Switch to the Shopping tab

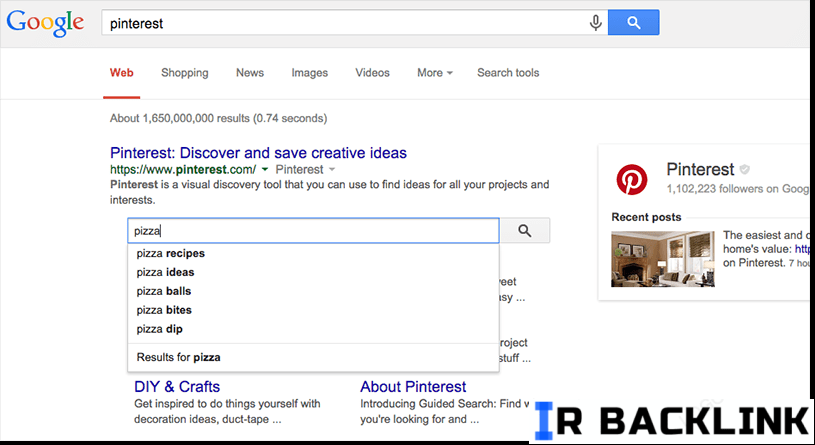(184, 73)
